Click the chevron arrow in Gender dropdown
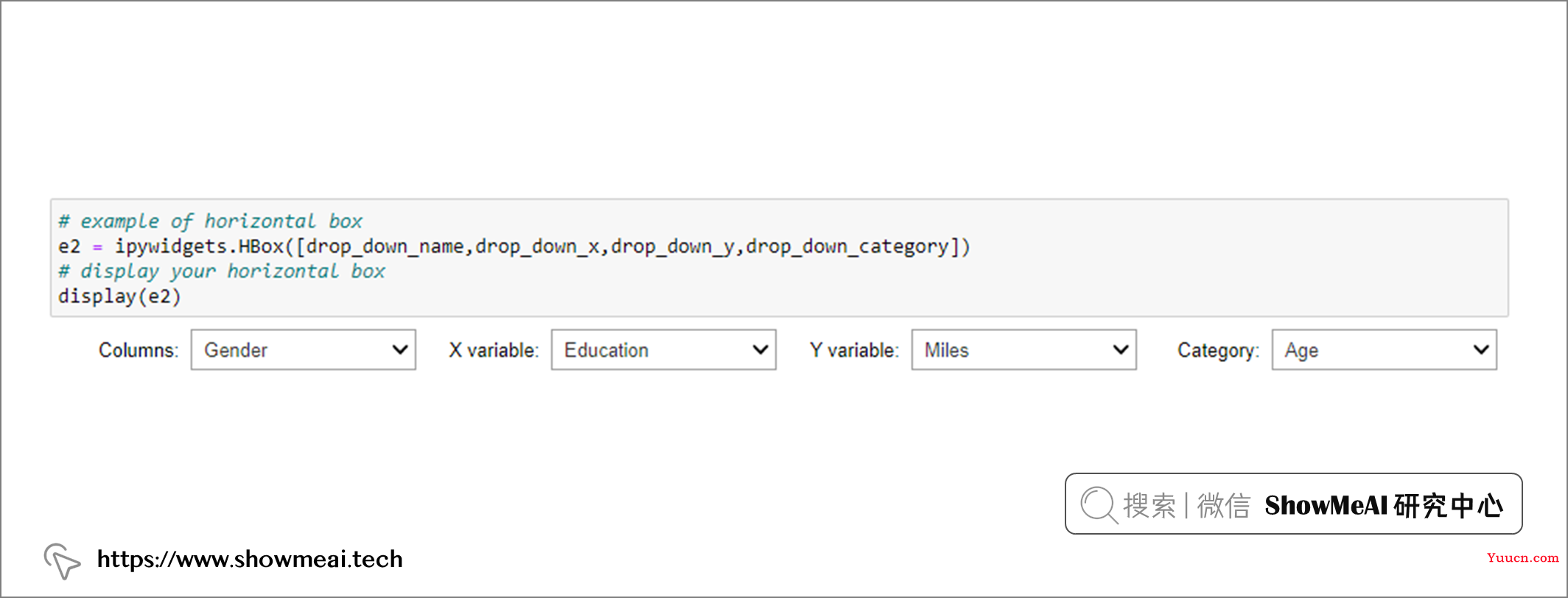The height and width of the screenshot is (598, 1568). click(x=400, y=350)
